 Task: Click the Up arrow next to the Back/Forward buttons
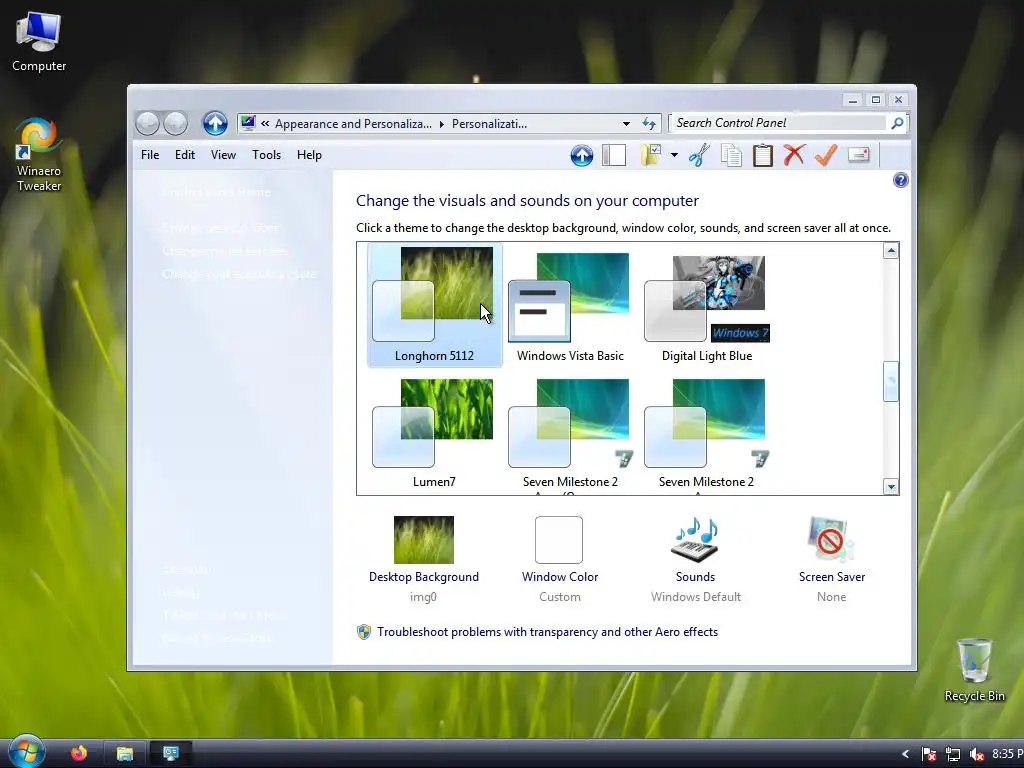click(215, 123)
